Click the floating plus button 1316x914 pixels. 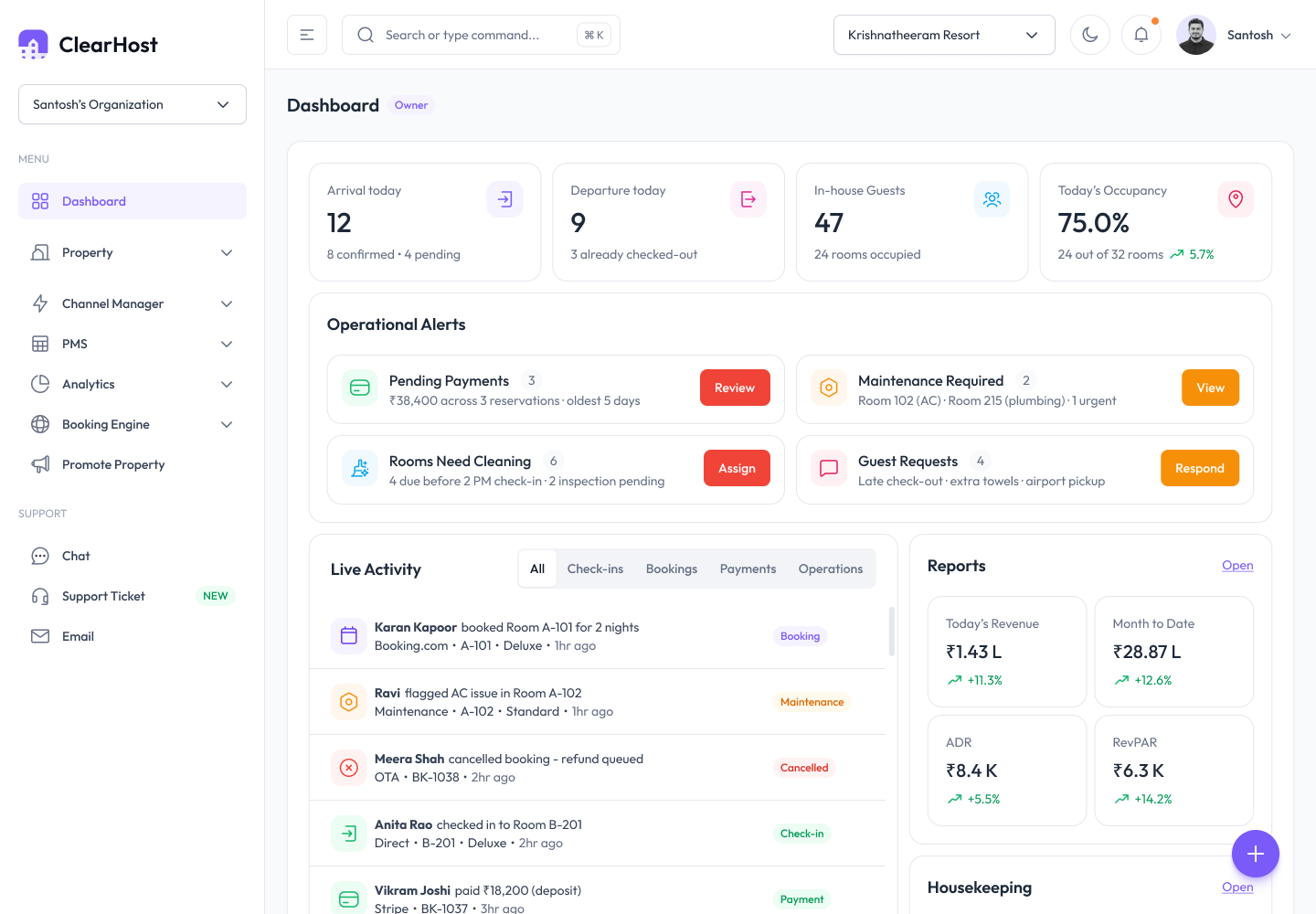click(1256, 854)
